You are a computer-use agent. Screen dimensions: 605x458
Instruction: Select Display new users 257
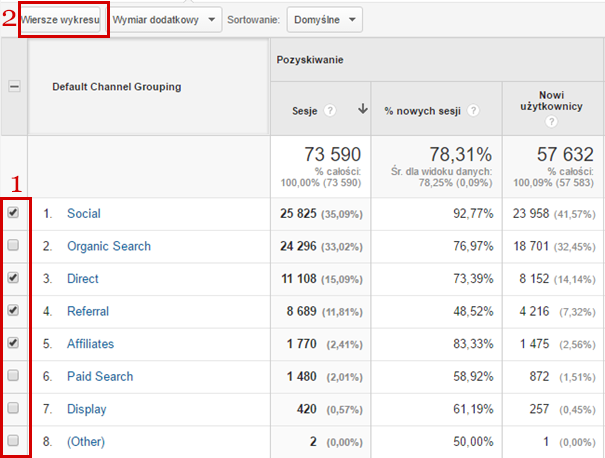click(x=539, y=409)
